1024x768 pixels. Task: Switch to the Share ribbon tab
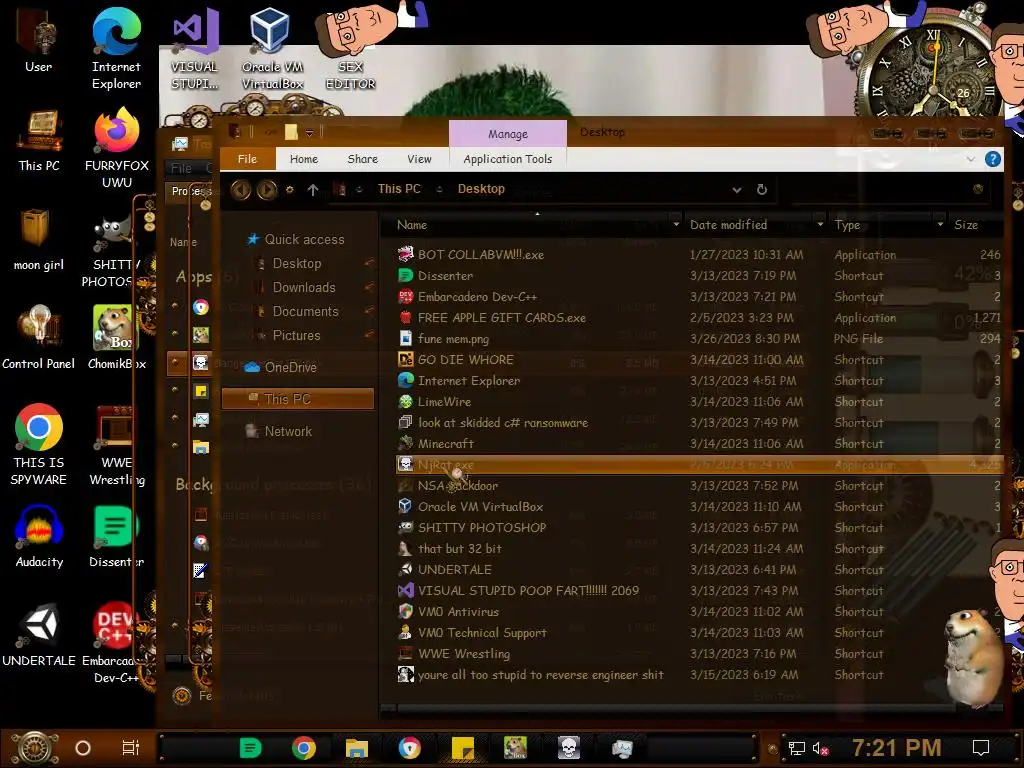[362, 159]
